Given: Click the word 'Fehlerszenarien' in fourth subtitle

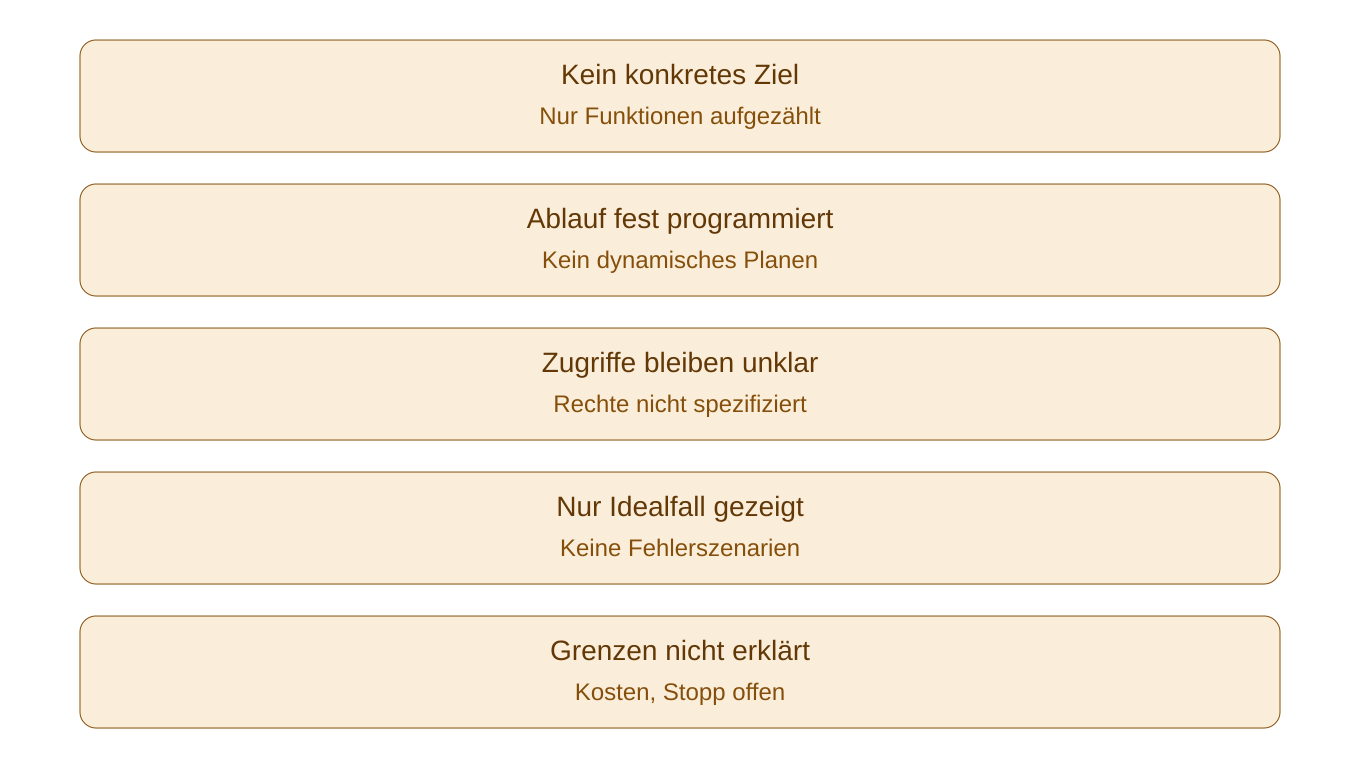Looking at the screenshot, I should tap(714, 548).
